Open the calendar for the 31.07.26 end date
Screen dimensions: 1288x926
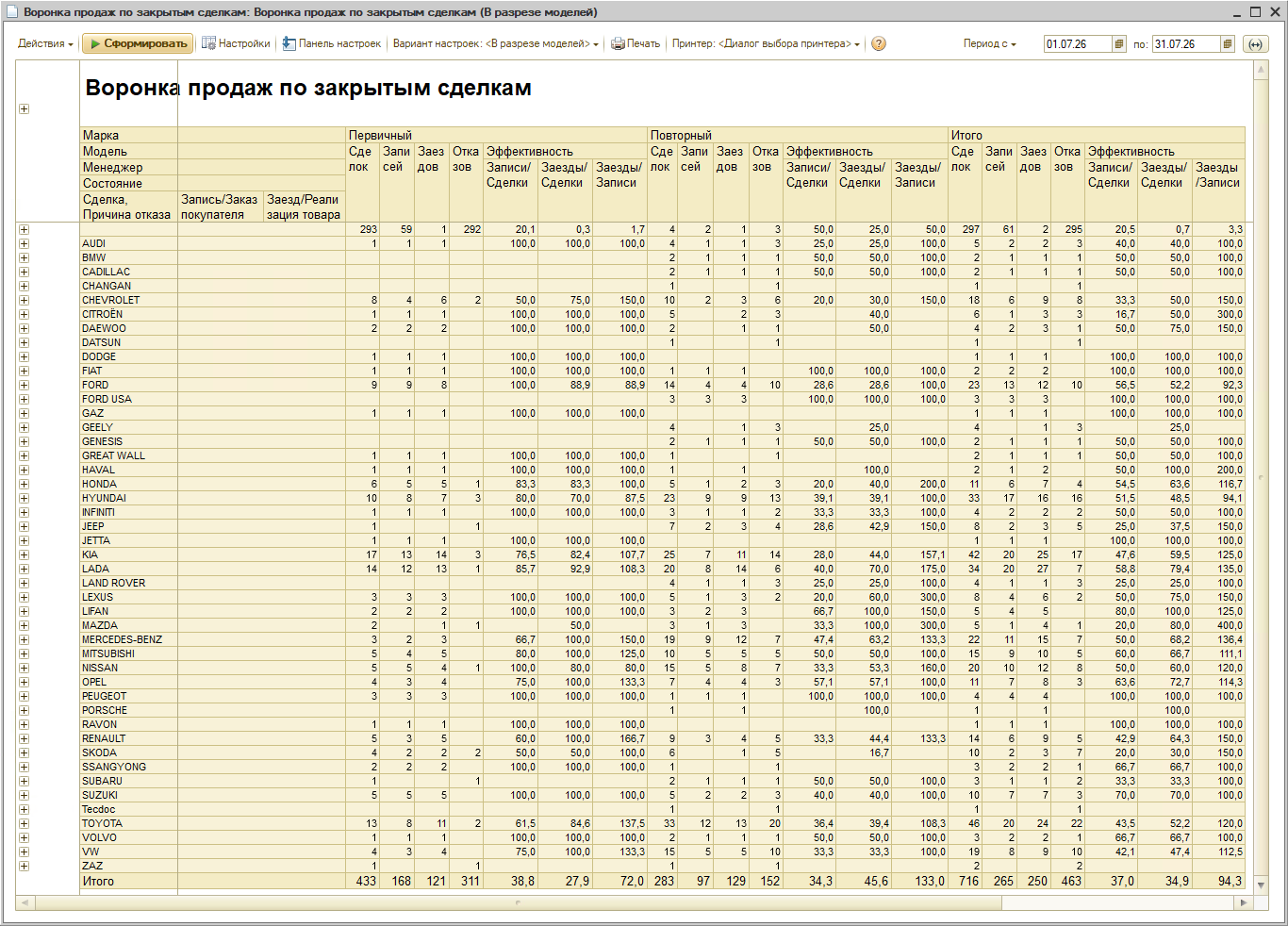[x=1228, y=44]
